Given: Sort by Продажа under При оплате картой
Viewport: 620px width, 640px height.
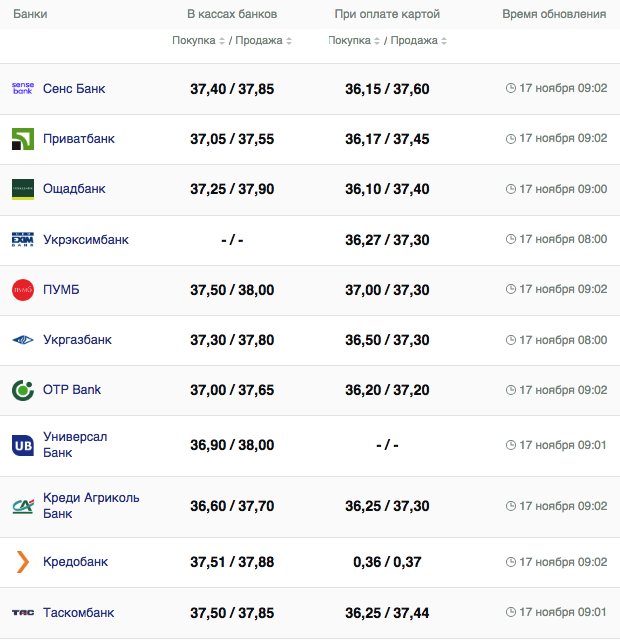Looking at the screenshot, I should pos(418,41).
